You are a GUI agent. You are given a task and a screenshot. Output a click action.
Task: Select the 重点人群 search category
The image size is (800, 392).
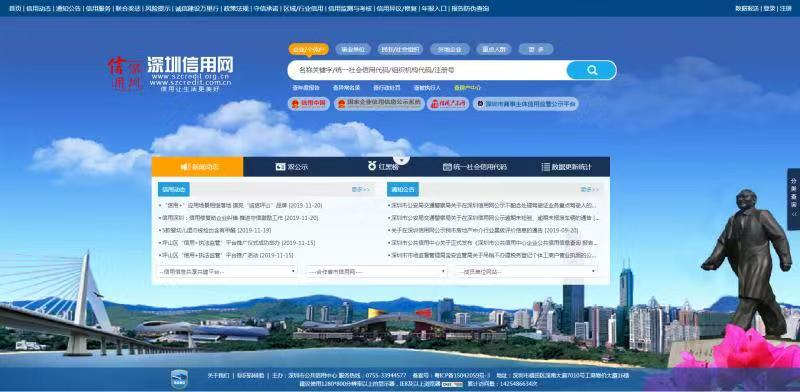pos(494,50)
